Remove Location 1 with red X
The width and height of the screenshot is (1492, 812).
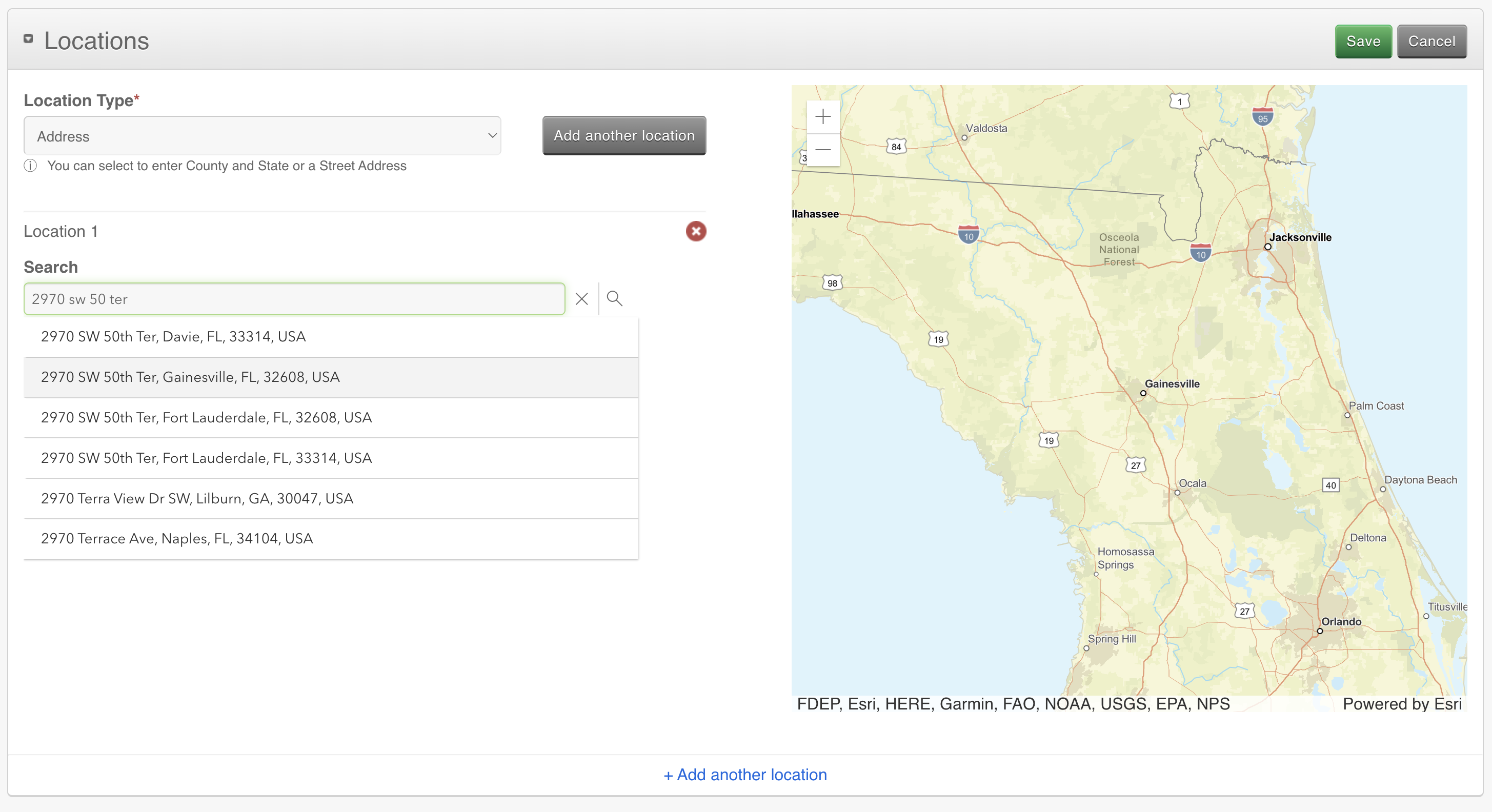point(696,231)
